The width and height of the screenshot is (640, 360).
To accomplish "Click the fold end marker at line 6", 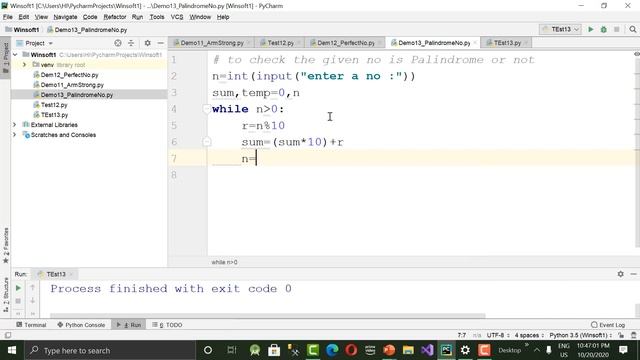I will pos(207,142).
